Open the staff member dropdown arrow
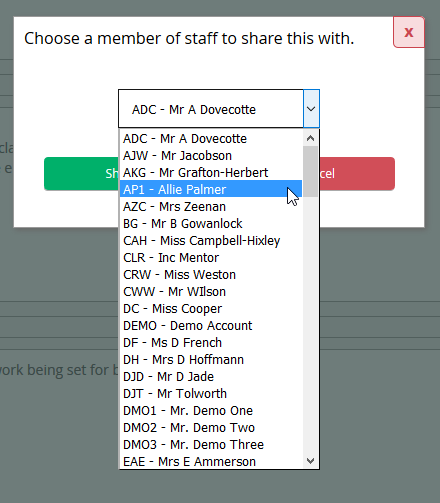440x503 pixels. [311, 109]
